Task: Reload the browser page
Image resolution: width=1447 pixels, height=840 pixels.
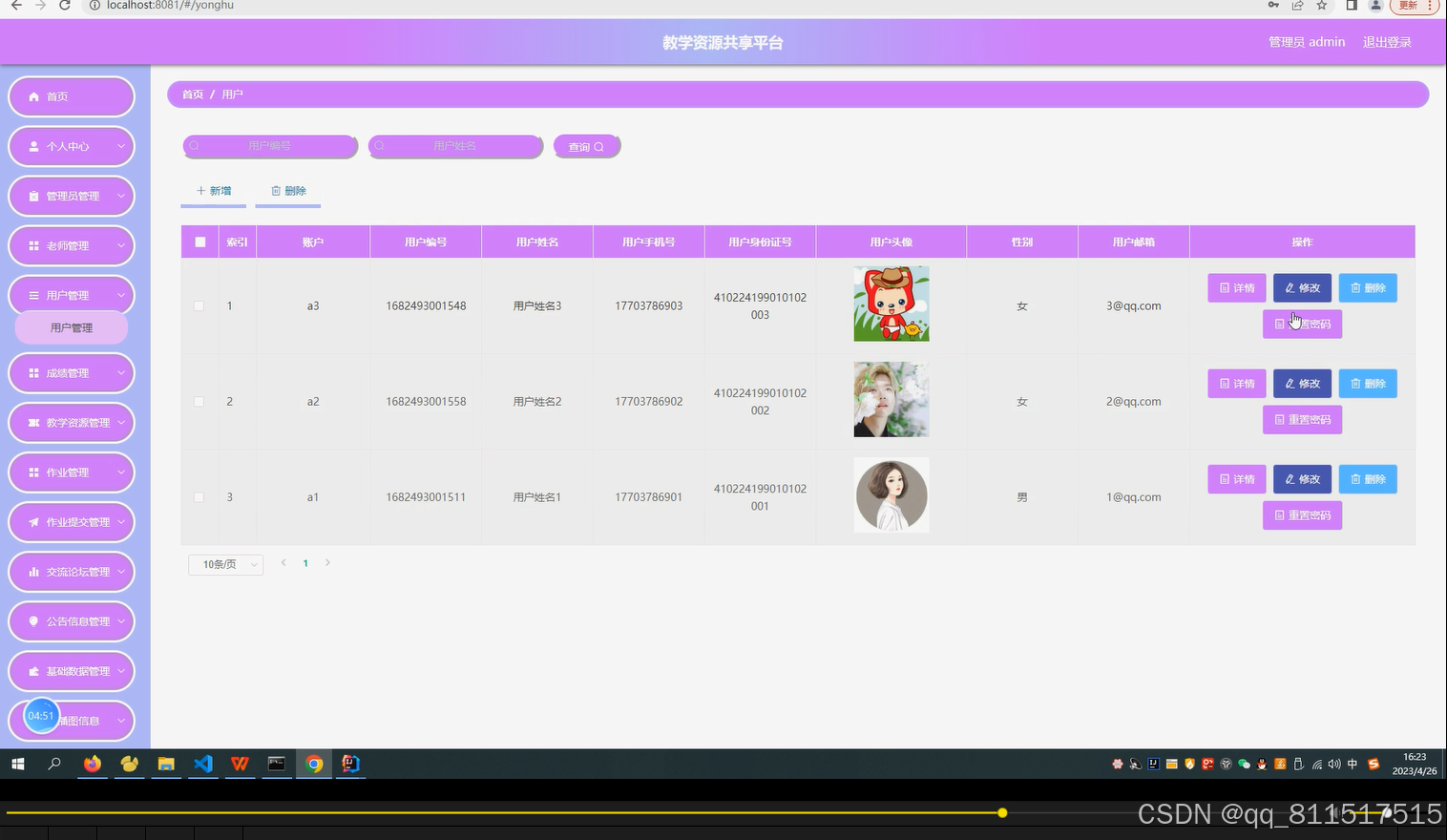Action: 65,5
